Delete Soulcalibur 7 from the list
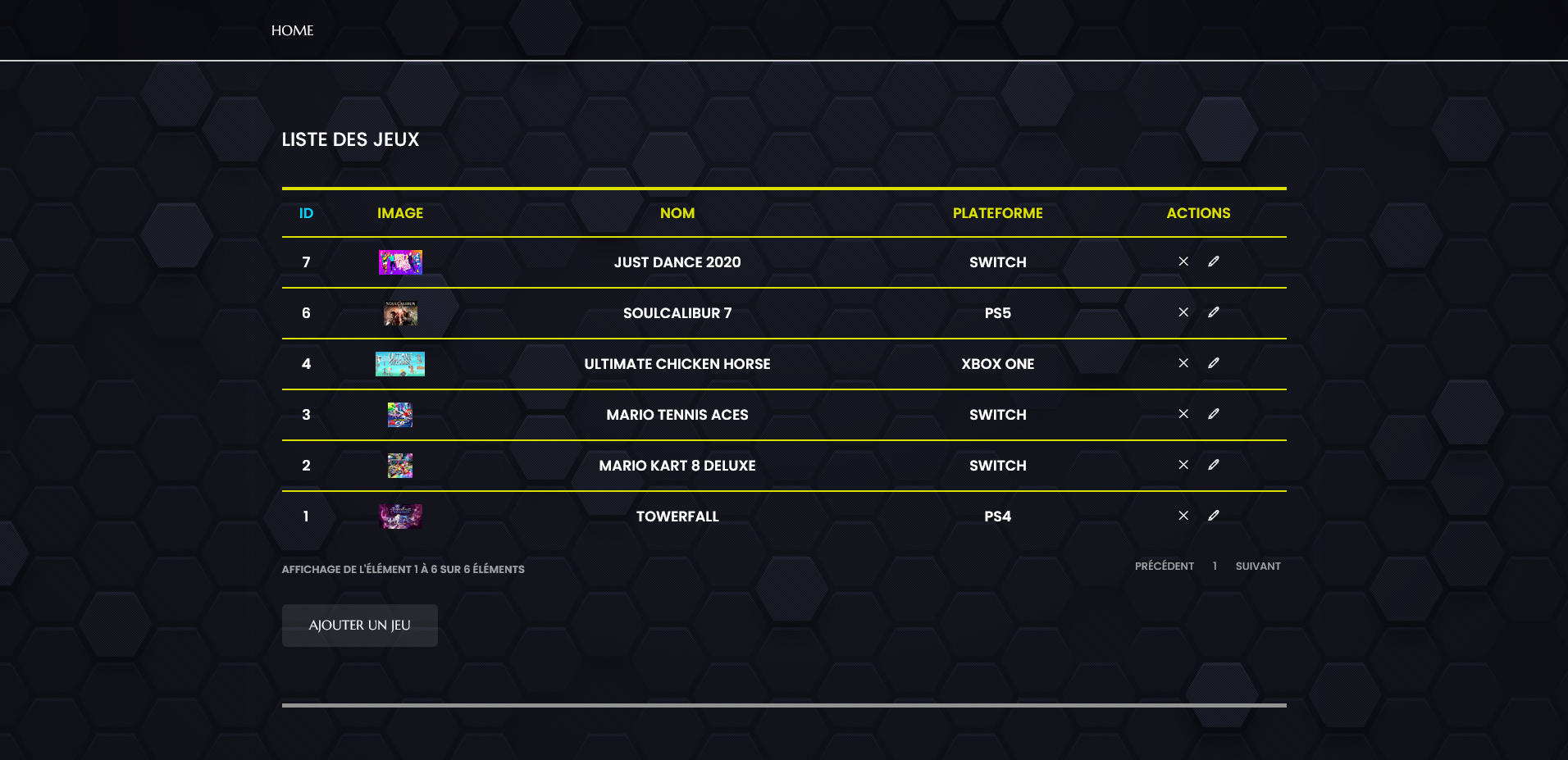The width and height of the screenshot is (1568, 760). click(x=1183, y=312)
